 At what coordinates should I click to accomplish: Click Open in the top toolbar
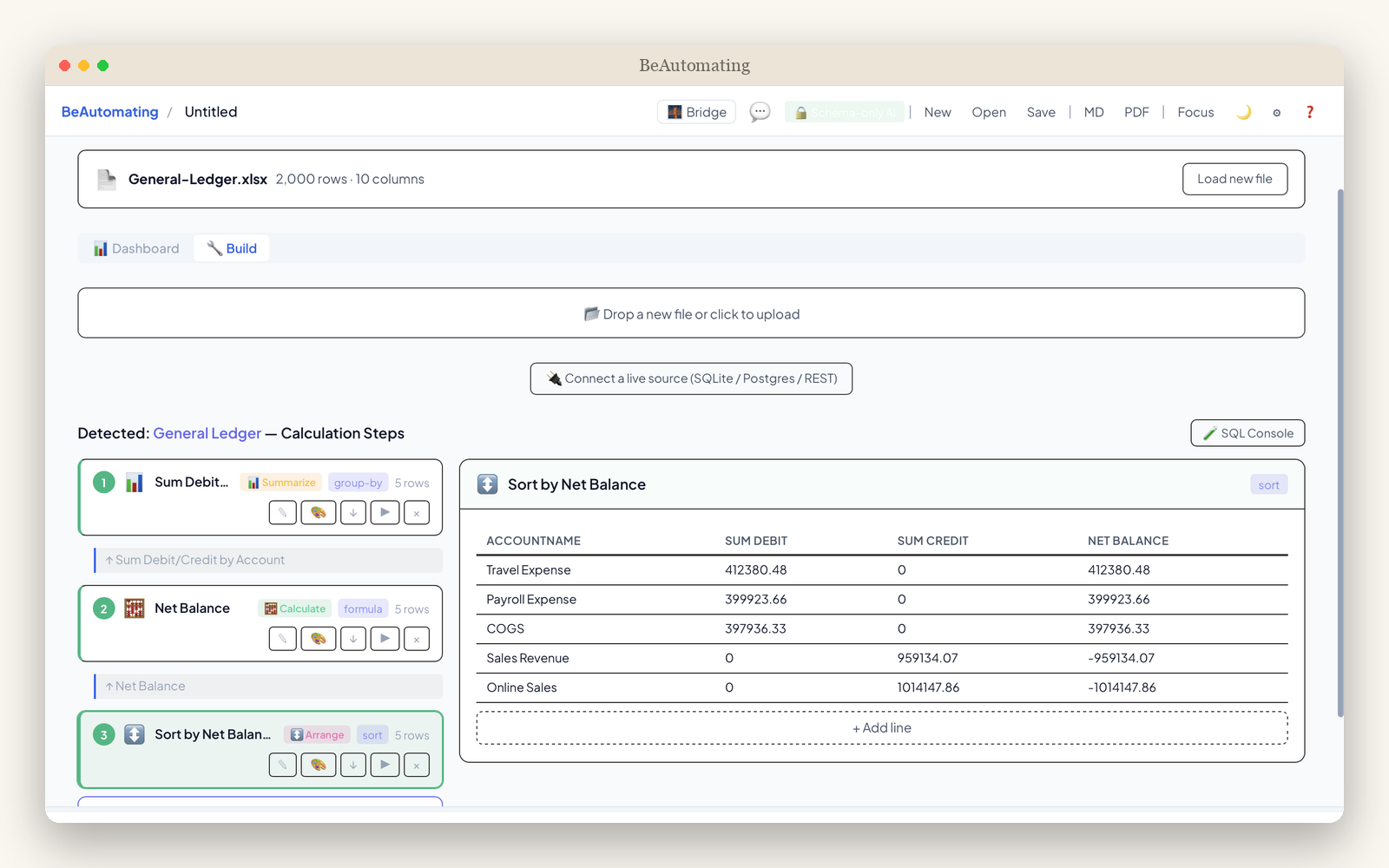(989, 112)
